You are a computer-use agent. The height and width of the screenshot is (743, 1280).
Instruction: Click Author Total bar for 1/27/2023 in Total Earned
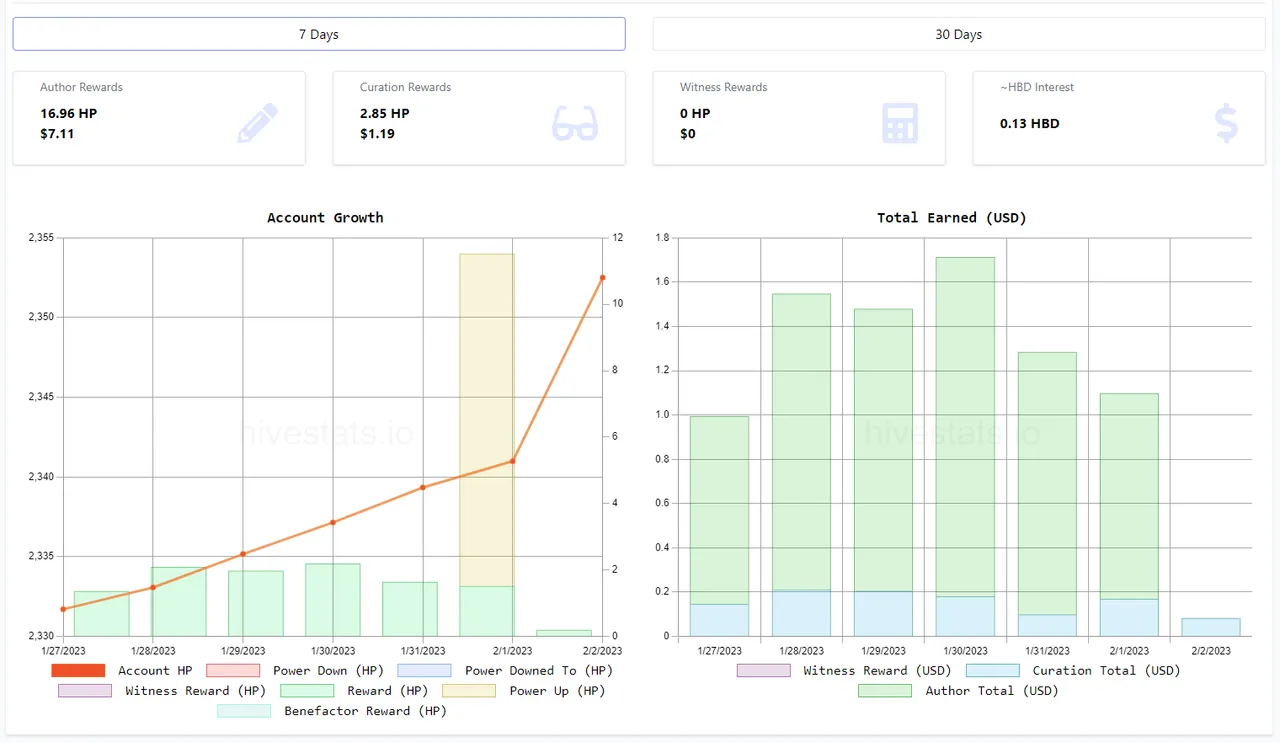point(720,510)
